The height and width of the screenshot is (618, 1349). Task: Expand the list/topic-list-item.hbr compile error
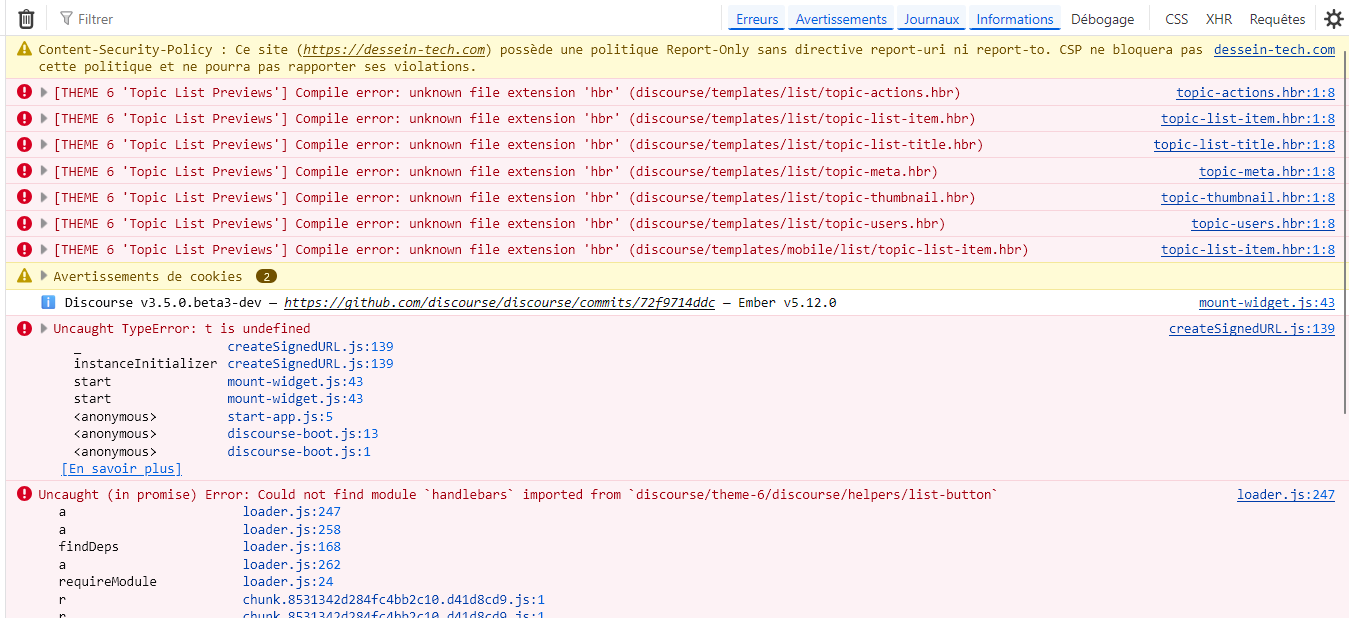pyautogui.click(x=44, y=118)
